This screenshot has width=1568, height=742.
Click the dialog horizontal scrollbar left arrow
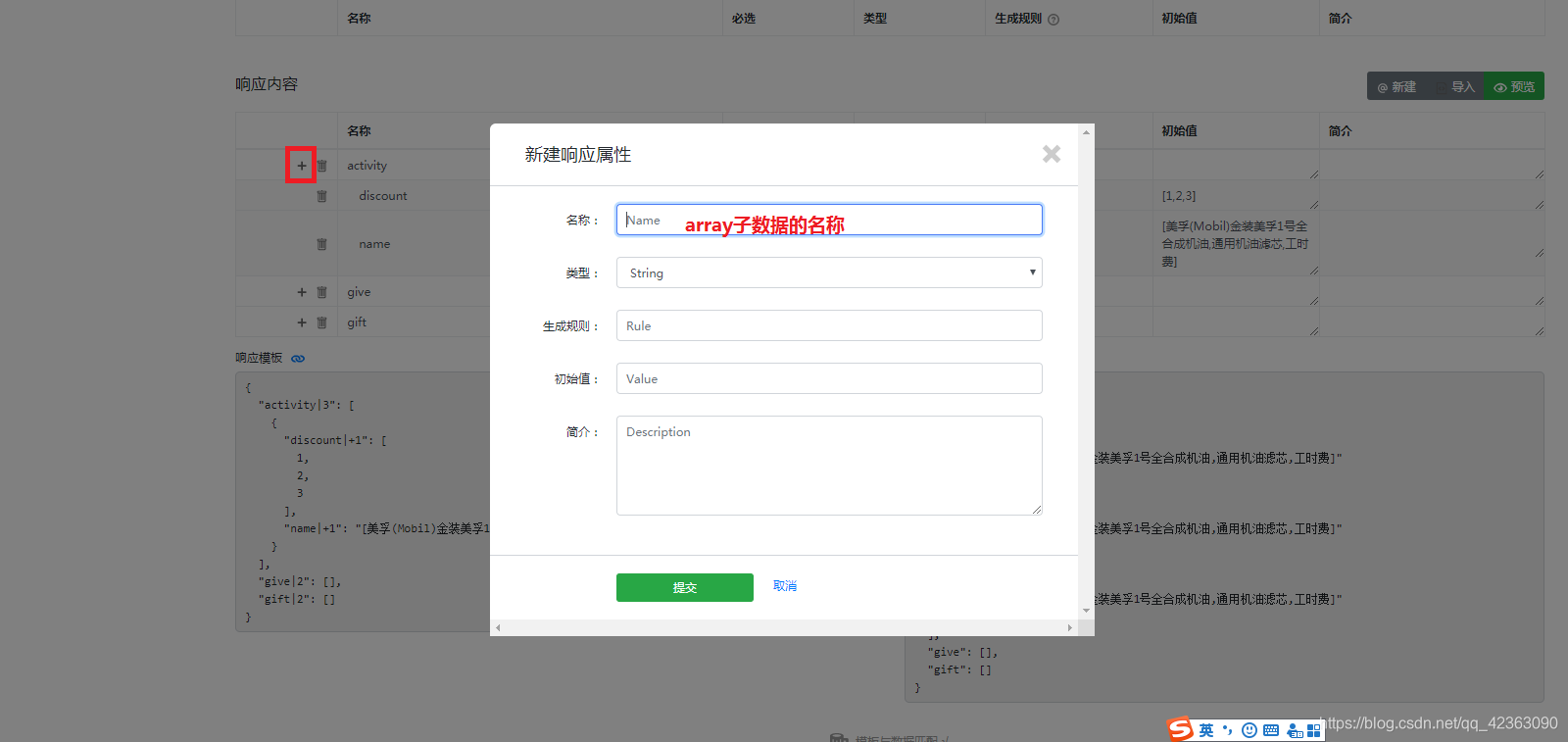tap(498, 627)
